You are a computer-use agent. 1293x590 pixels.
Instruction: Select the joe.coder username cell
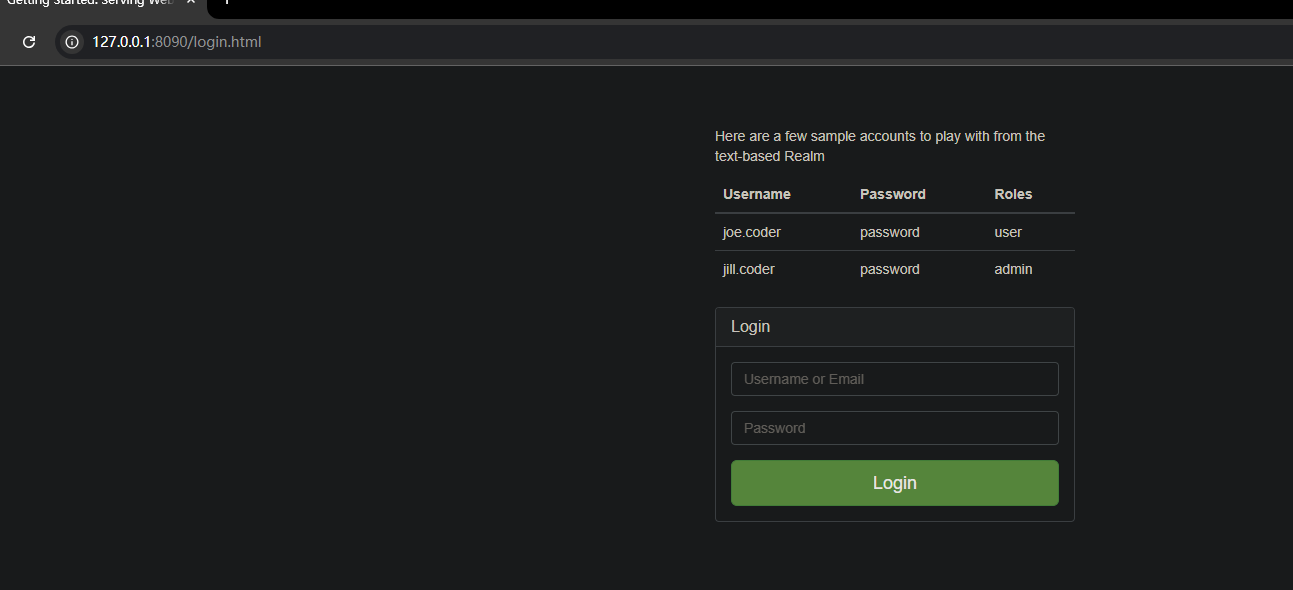[x=752, y=232]
